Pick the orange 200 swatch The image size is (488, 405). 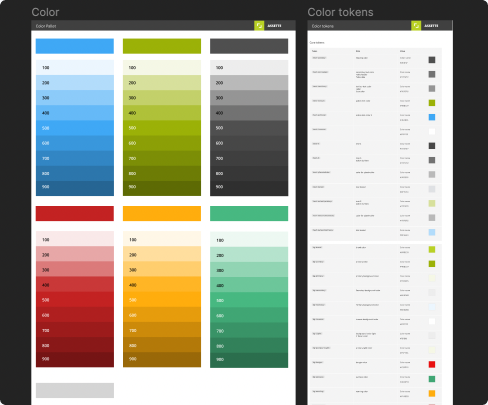point(162,254)
